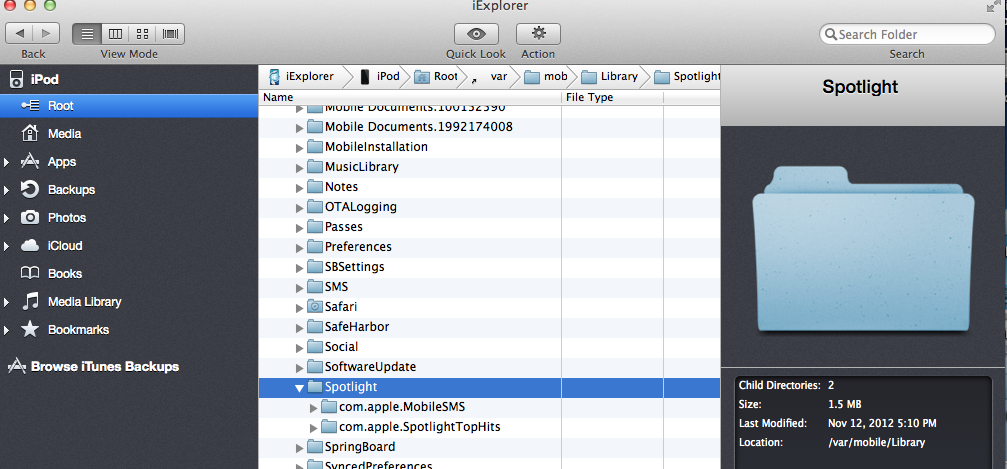Go to iPod in breadcrumb path
1007x469 pixels.
380,76
